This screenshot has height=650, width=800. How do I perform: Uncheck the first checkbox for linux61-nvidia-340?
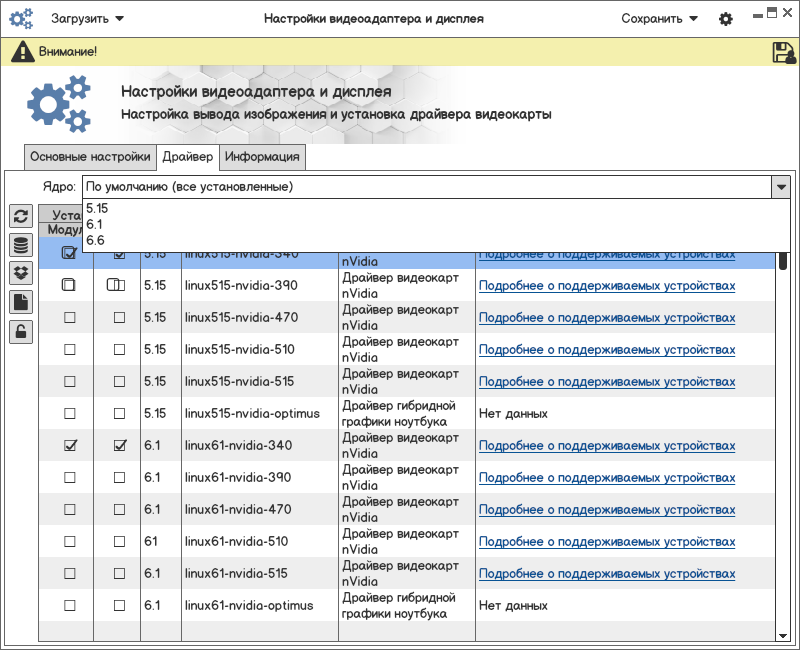pos(69,446)
